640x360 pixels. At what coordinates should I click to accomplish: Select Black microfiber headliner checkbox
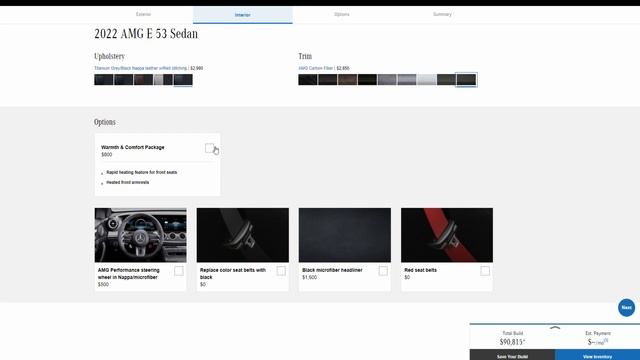tap(383, 271)
